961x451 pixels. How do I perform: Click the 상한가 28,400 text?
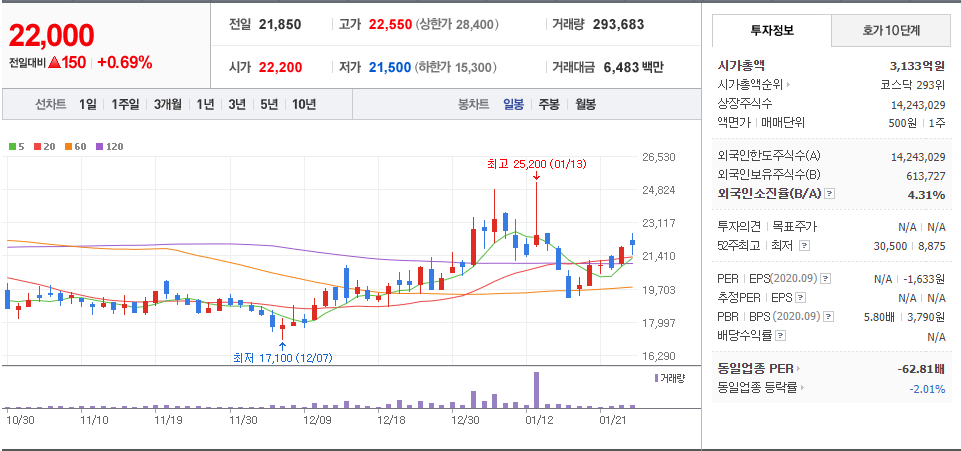[457, 25]
